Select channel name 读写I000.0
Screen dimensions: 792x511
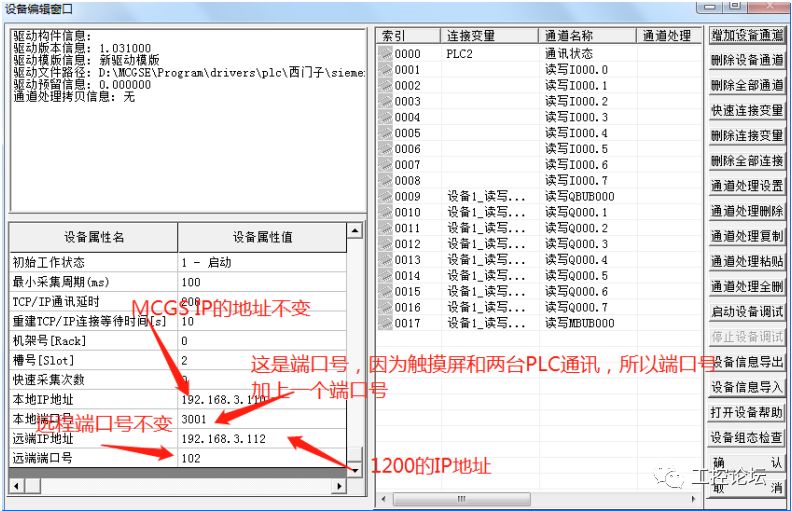tap(576, 69)
